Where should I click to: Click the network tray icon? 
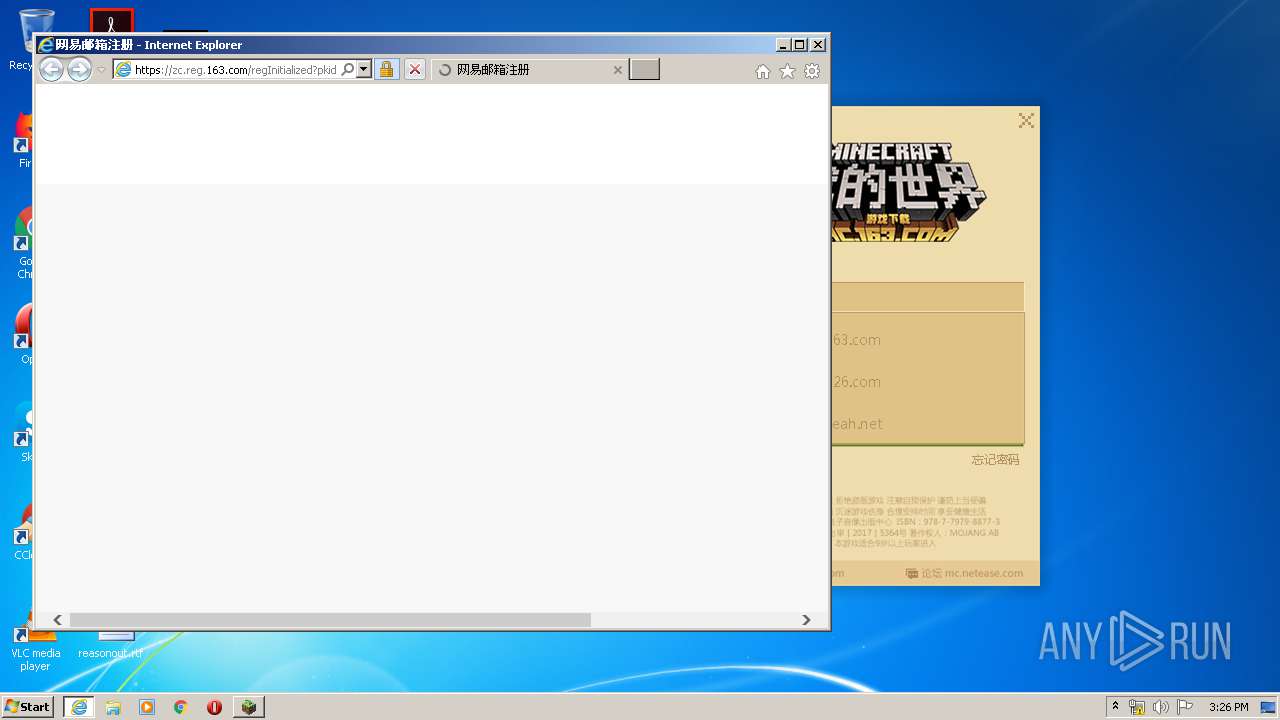[x=1137, y=707]
